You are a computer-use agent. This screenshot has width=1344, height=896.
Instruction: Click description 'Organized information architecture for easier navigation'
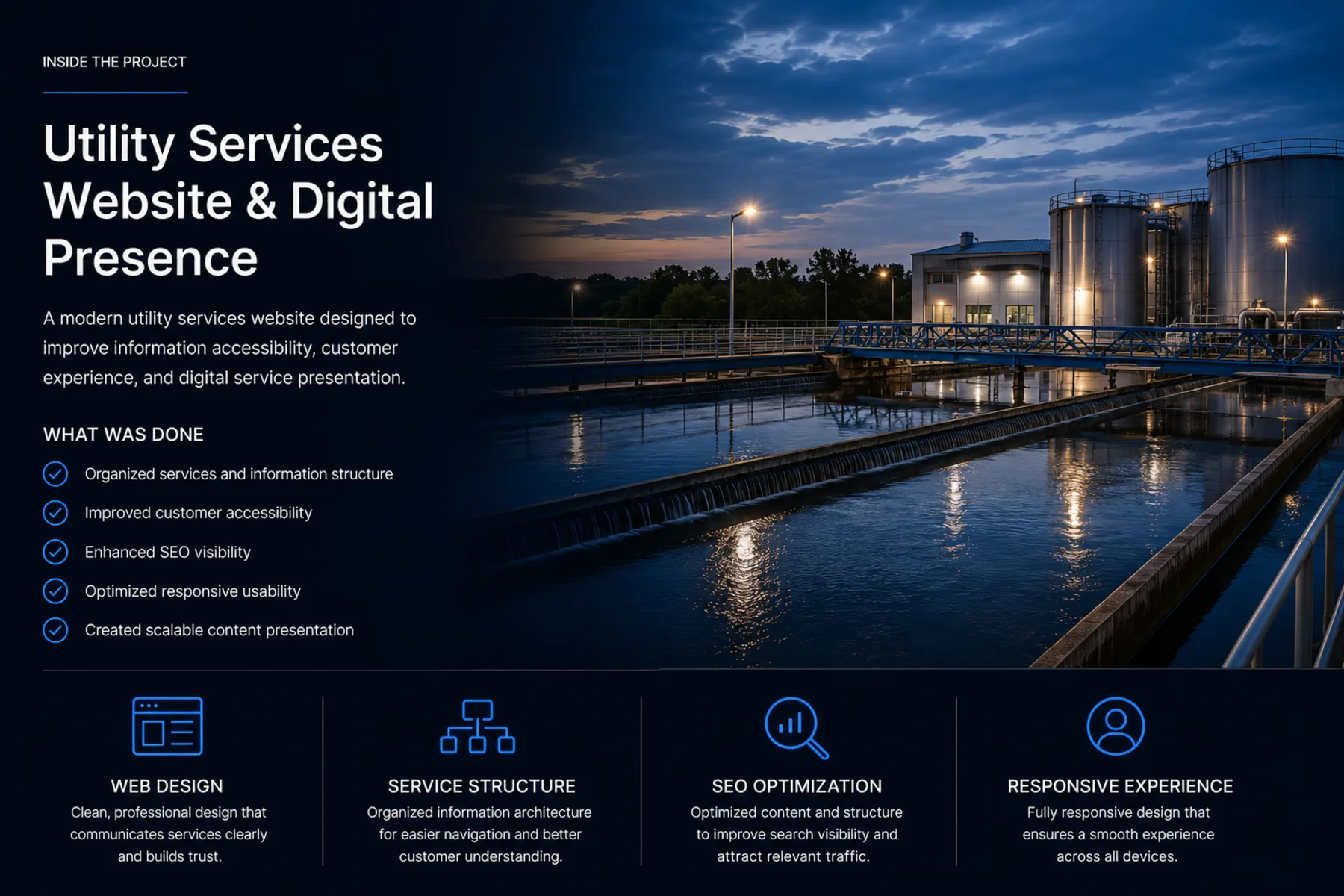[479, 834]
